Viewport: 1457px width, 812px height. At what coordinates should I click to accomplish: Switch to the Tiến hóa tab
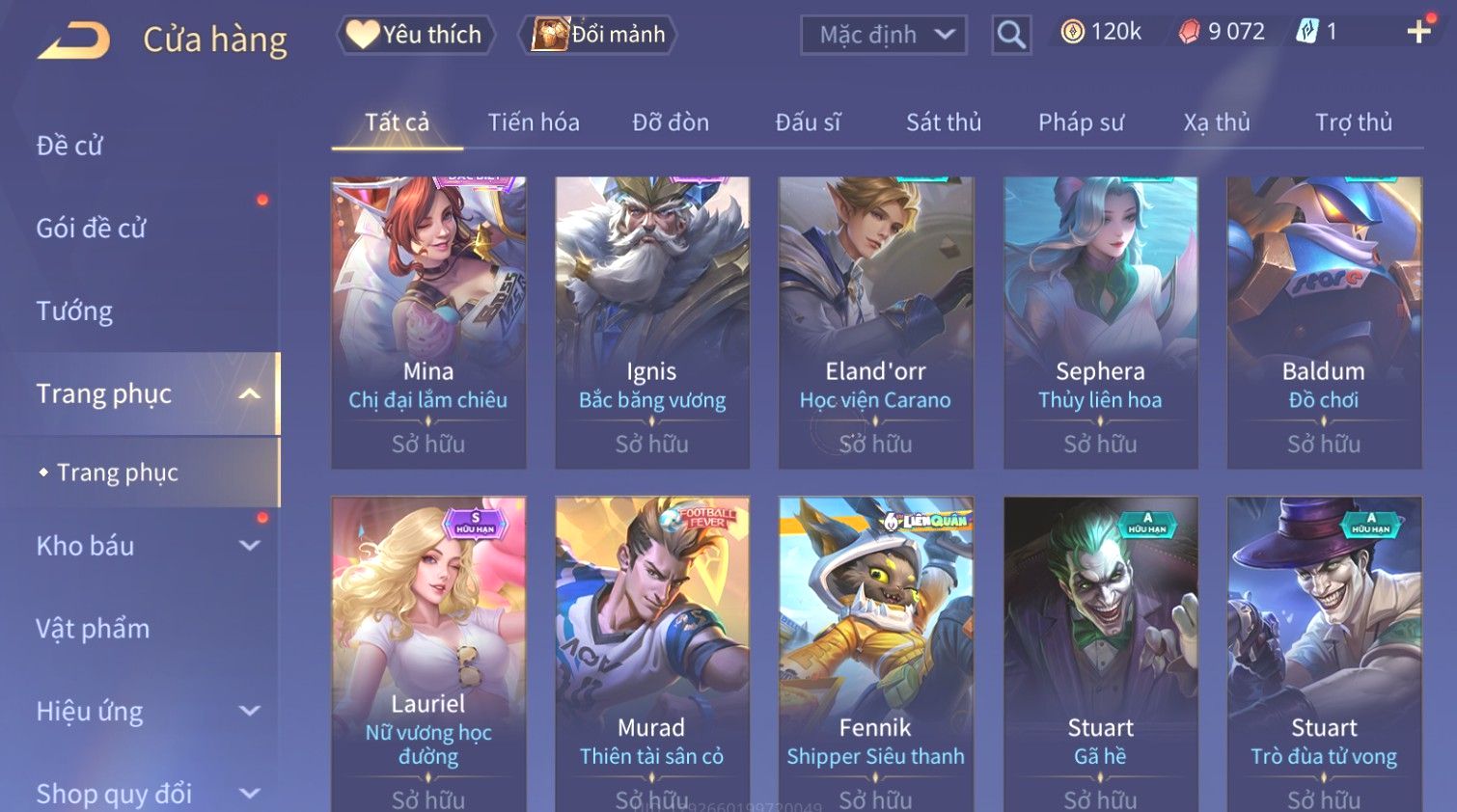(x=534, y=122)
